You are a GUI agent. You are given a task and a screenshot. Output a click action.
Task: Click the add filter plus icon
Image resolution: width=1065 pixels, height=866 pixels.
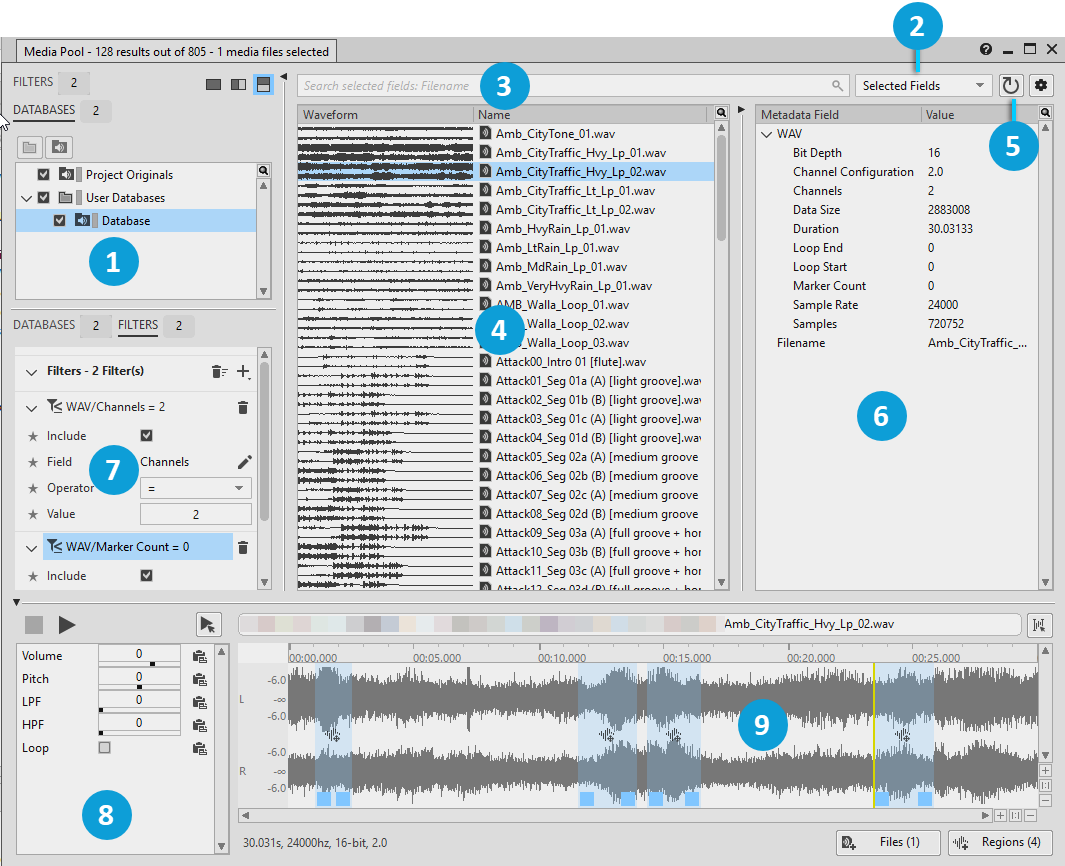pos(243,371)
